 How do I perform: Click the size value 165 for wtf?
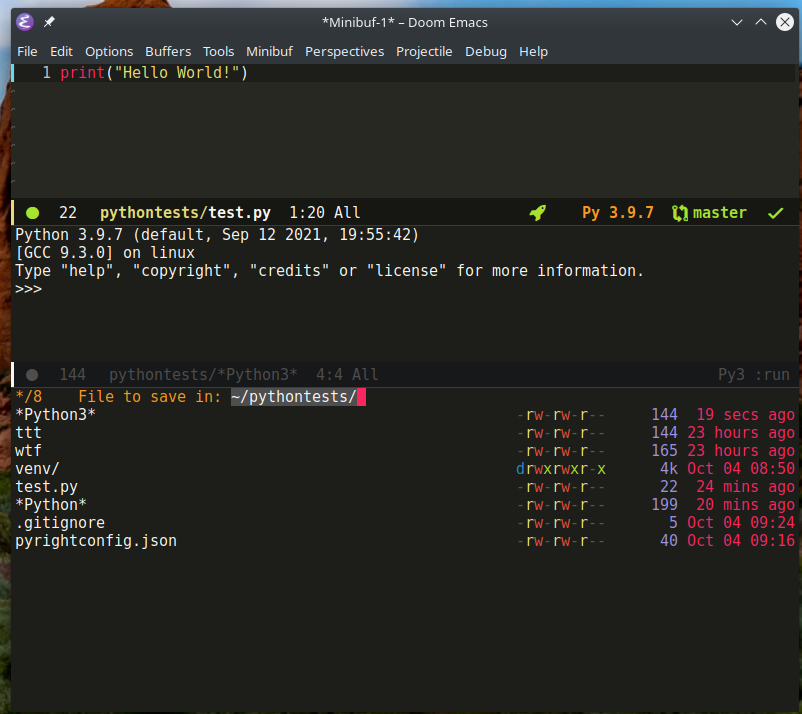[664, 451]
